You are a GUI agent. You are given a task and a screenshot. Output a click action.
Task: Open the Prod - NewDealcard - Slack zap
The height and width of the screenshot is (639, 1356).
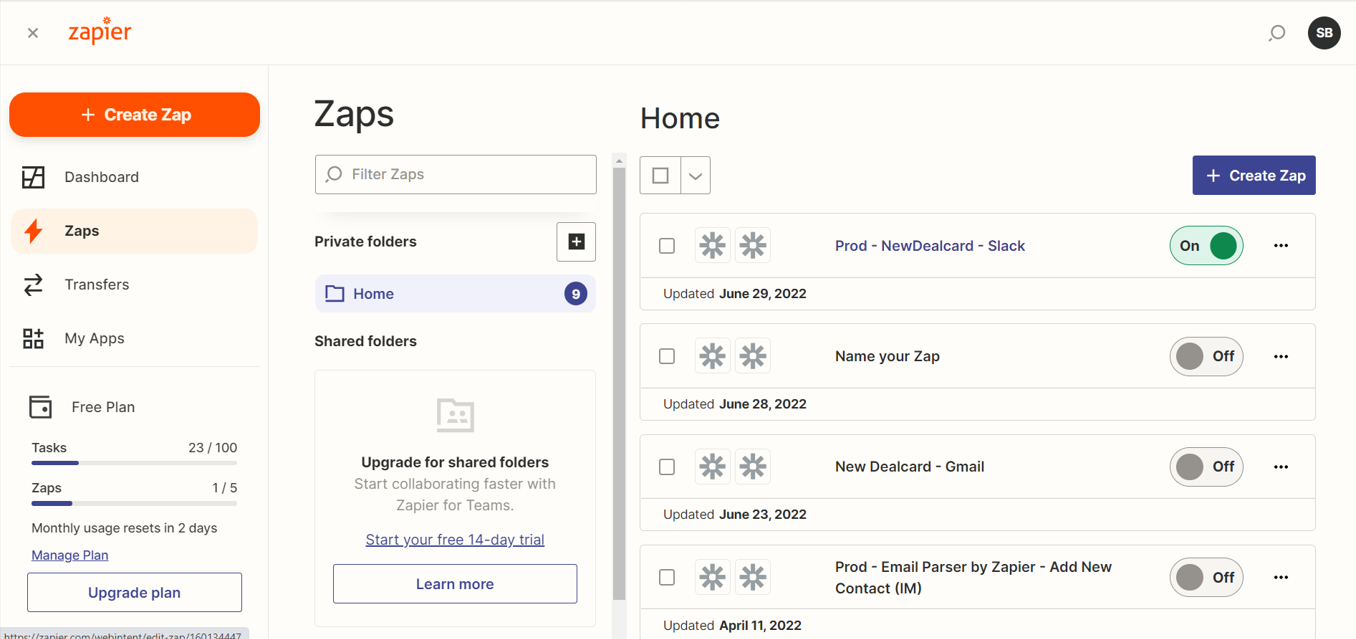pos(930,246)
